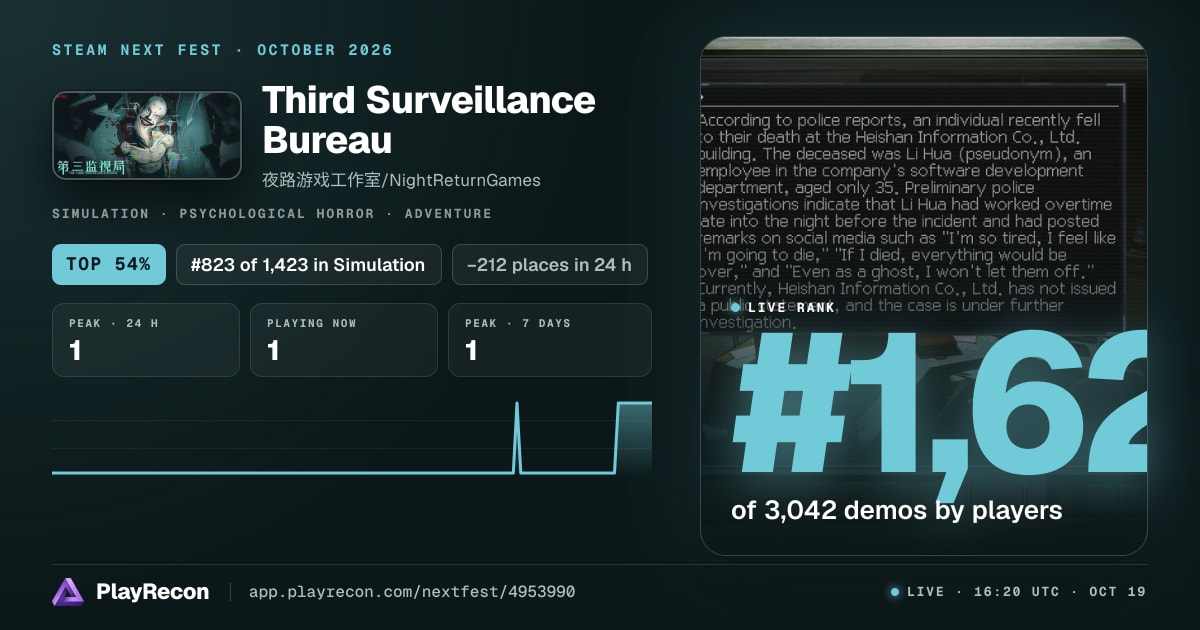1200x630 pixels.
Task: Click the of 3,042 demos by players text
Action: click(896, 511)
